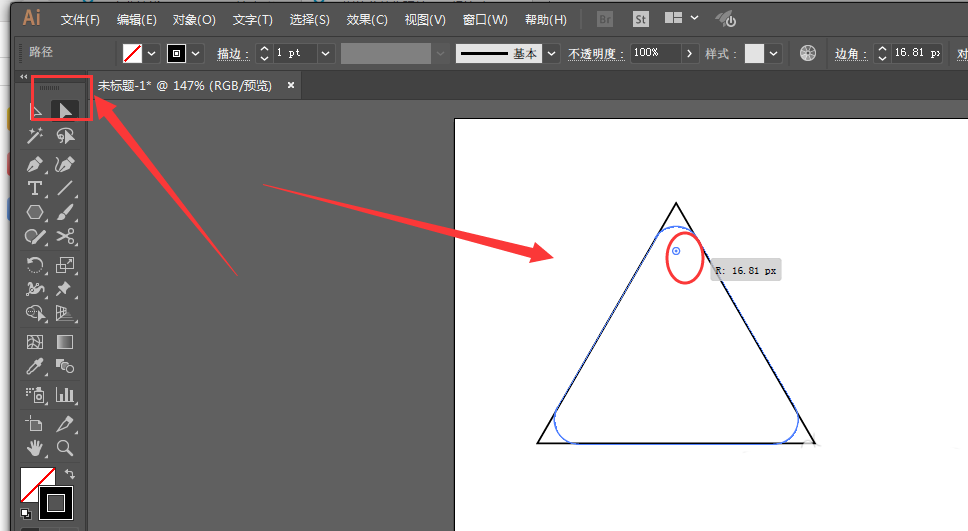Select the Column Graph tool
The height and width of the screenshot is (531, 968).
[65, 395]
